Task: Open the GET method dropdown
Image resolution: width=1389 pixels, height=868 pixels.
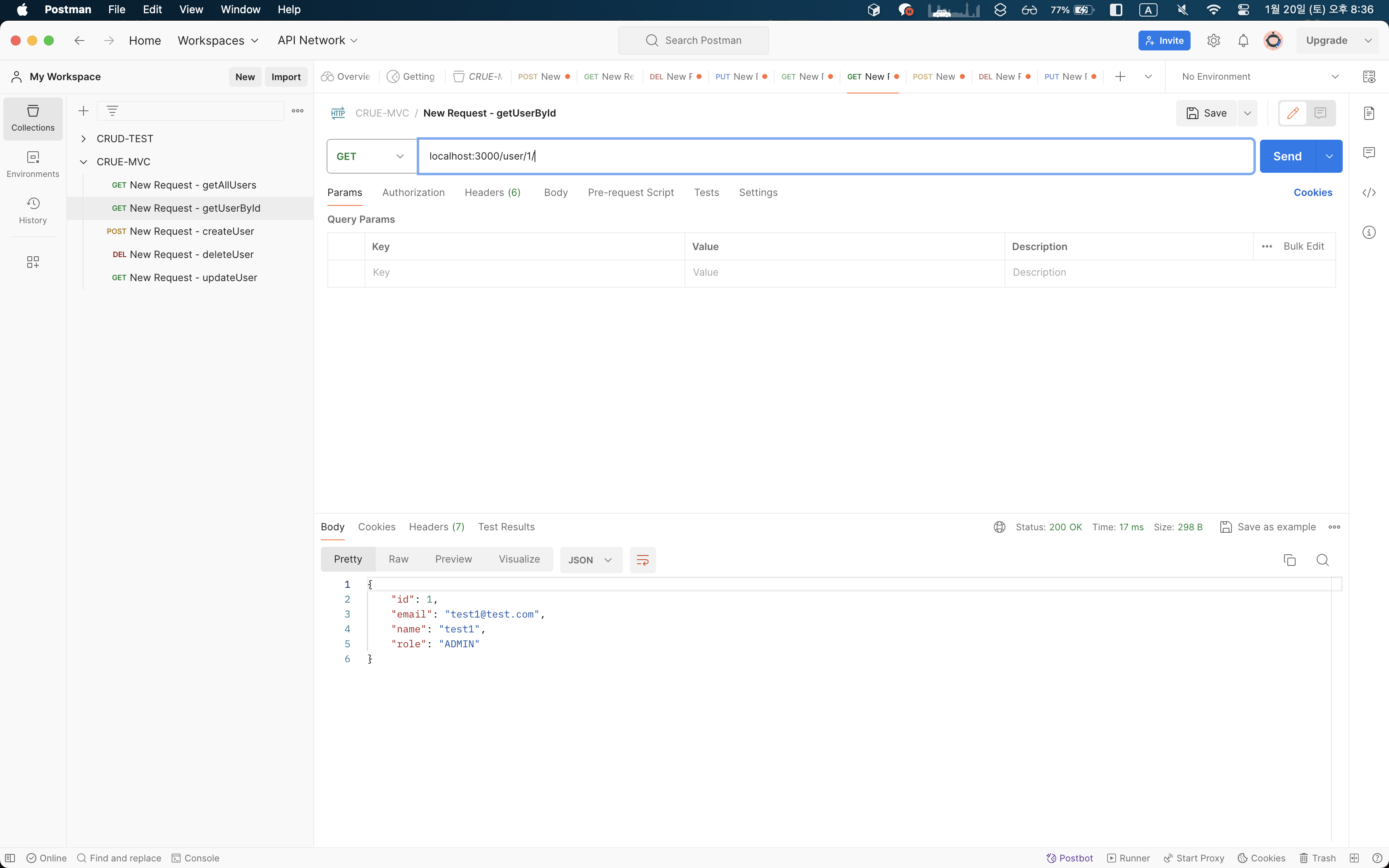Action: point(371,156)
